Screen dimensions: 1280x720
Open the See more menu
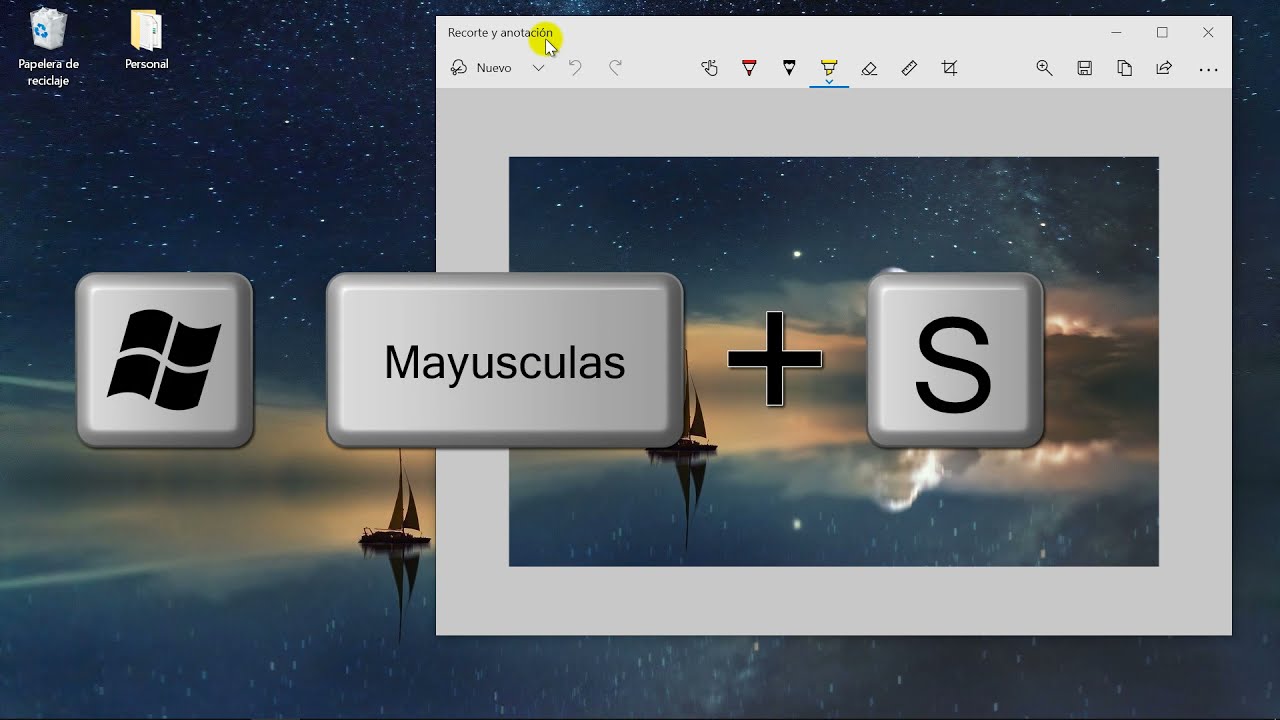pos(1208,69)
